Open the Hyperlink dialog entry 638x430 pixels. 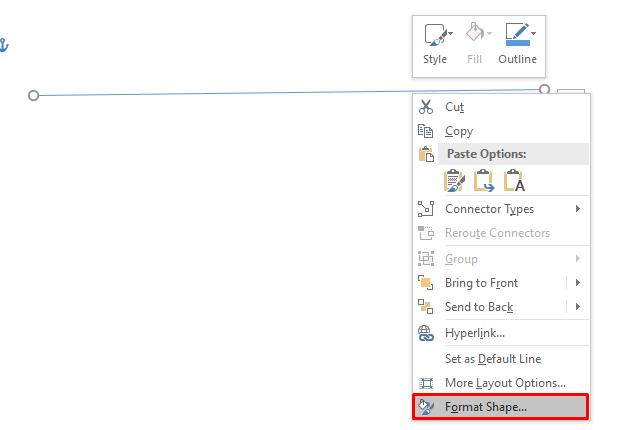(x=501, y=333)
